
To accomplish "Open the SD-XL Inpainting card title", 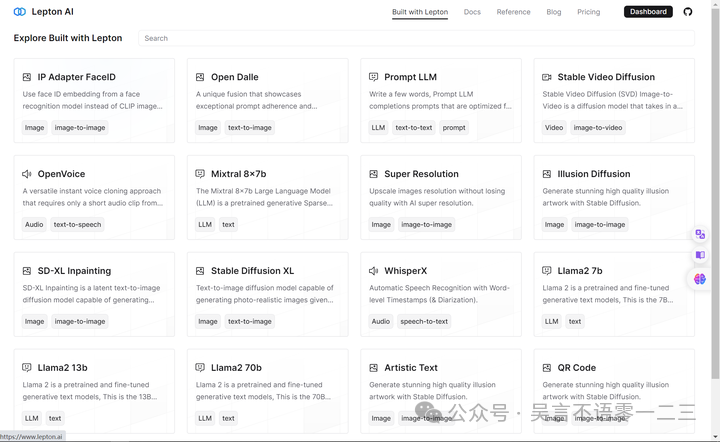I will [74, 271].
